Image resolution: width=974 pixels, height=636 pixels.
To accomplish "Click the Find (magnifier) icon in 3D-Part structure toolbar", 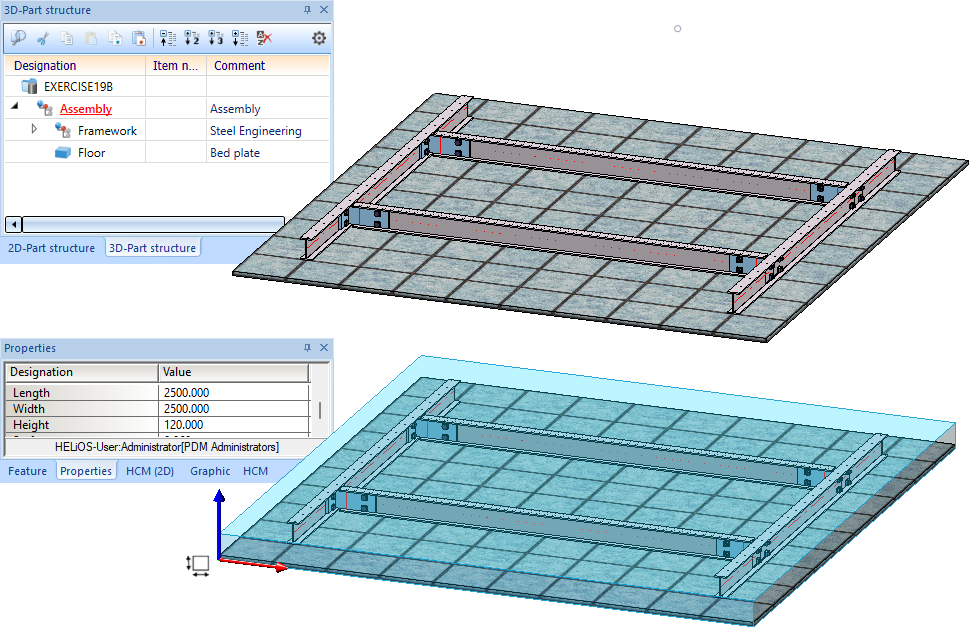I will [x=18, y=38].
